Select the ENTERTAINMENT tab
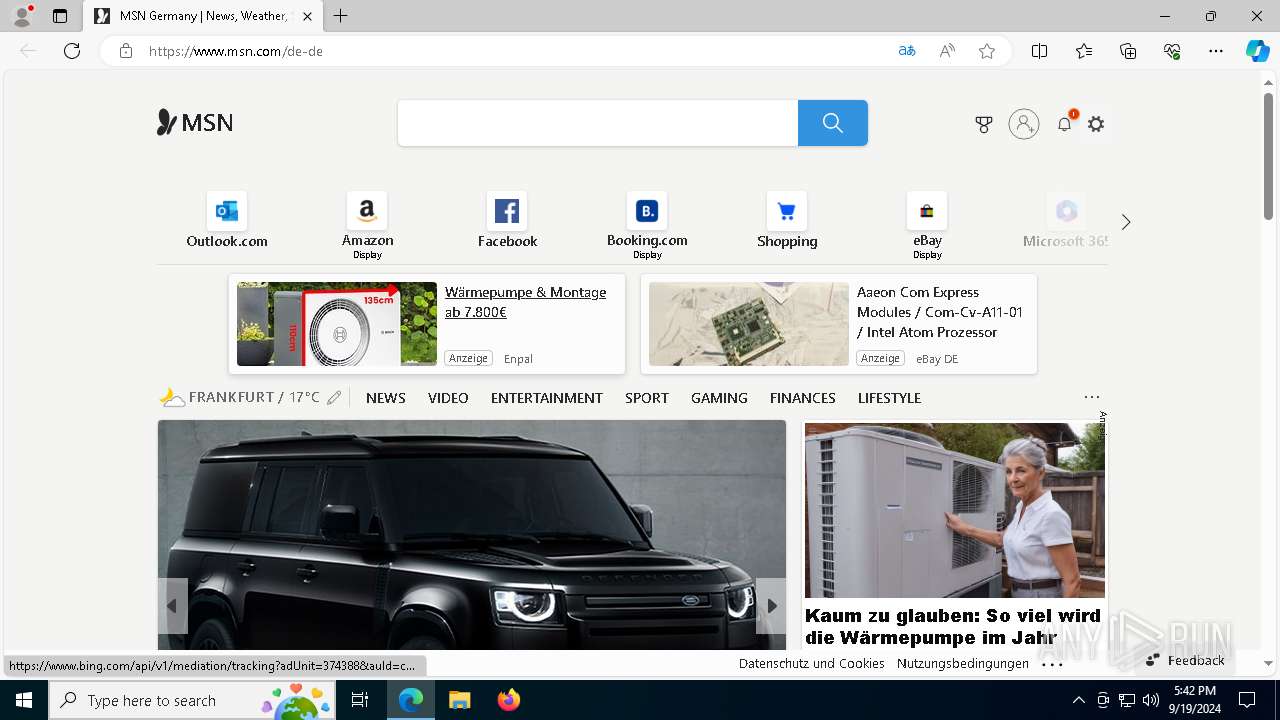 [547, 398]
